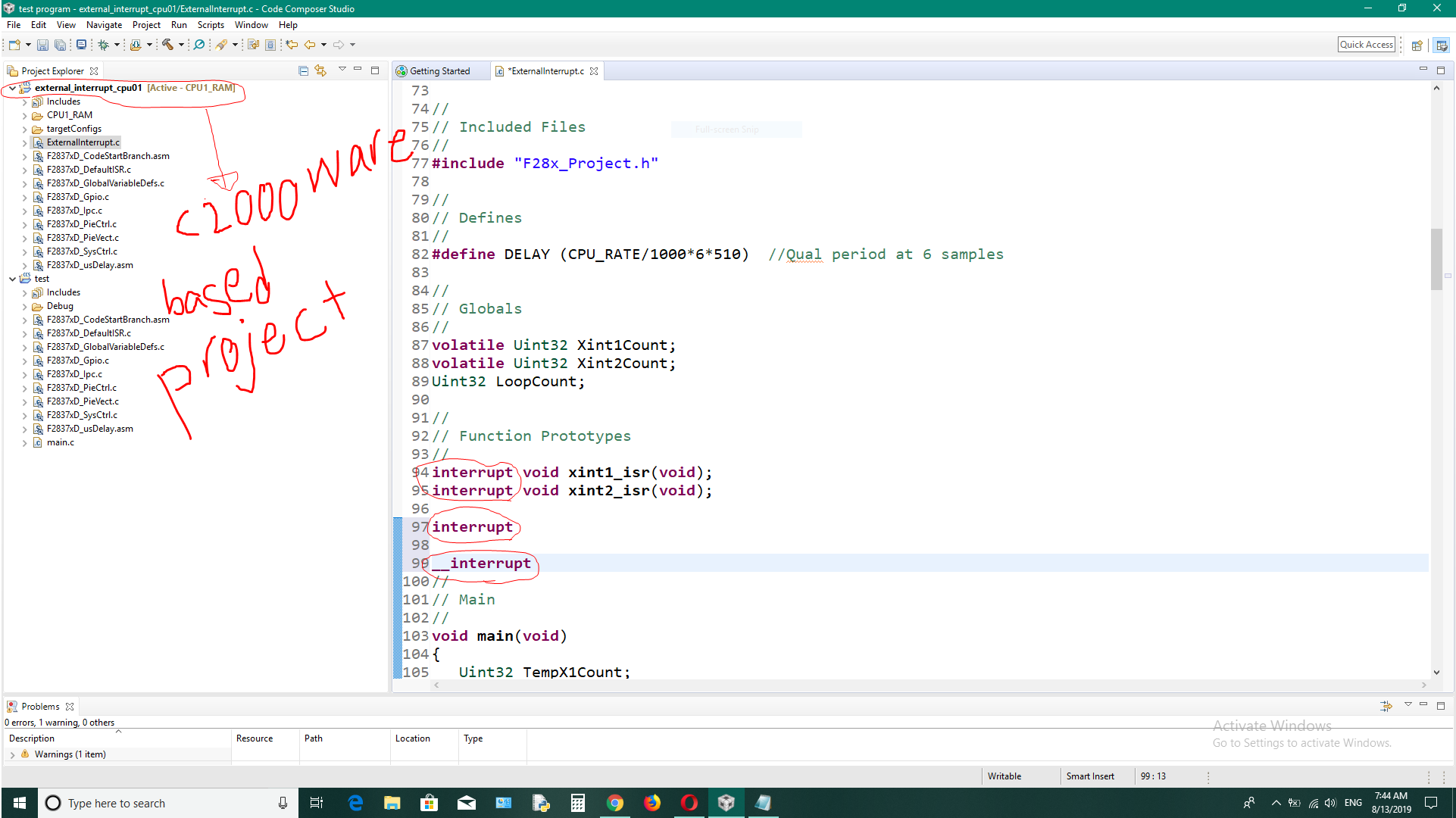Switch to the Getting Started tab
Viewport: 1456px width, 818px height.
pos(439,71)
